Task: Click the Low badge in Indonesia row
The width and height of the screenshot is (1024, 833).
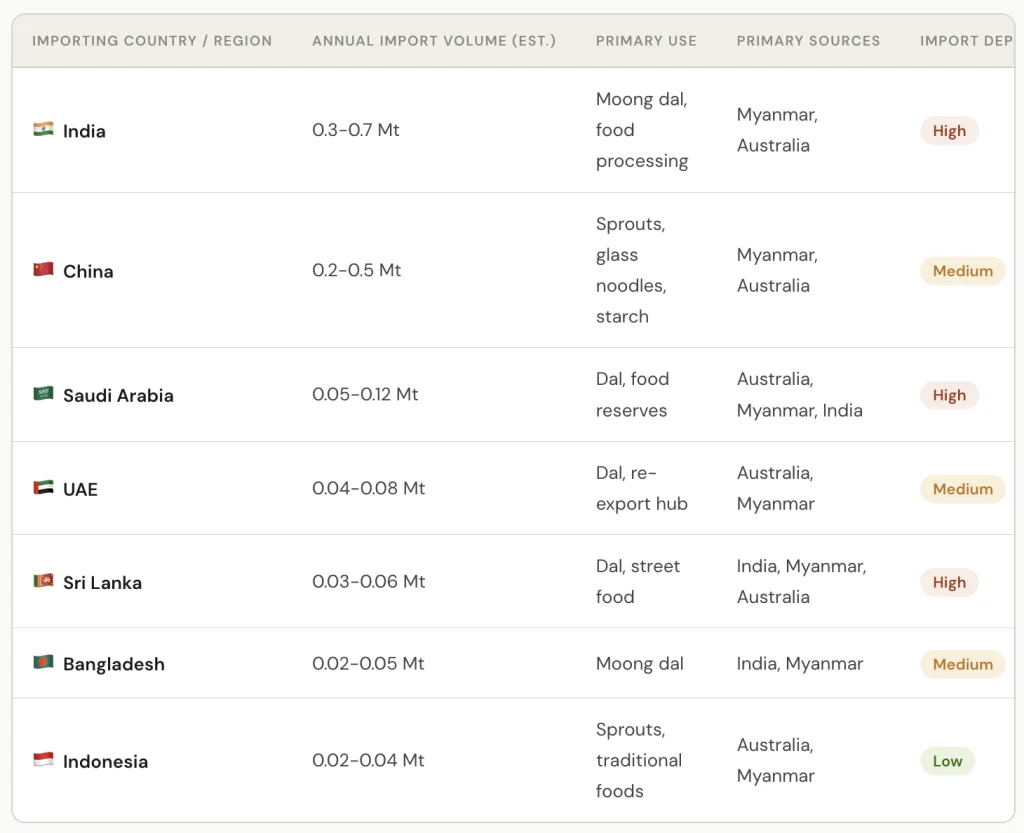Action: click(947, 761)
